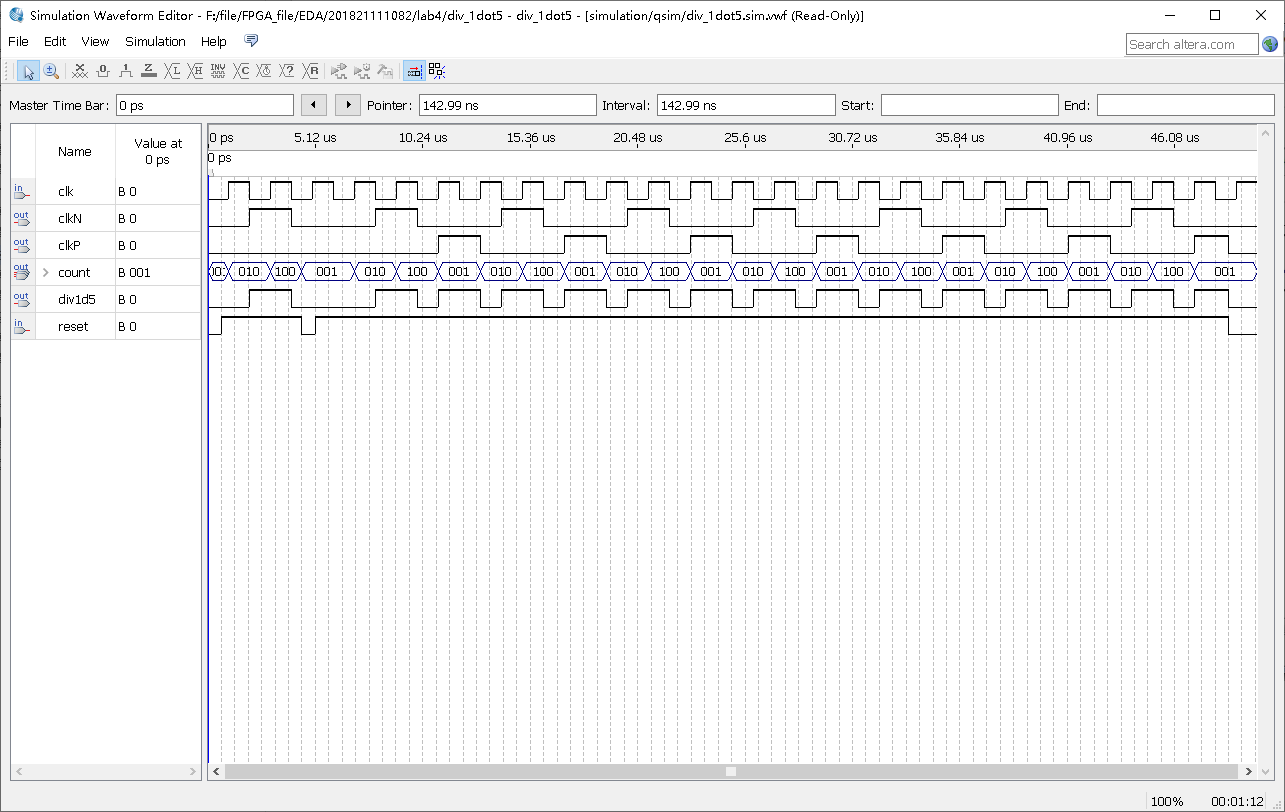Screen dimensions: 1285x812
Task: Click the Invert (INV) icon
Action: [218, 71]
